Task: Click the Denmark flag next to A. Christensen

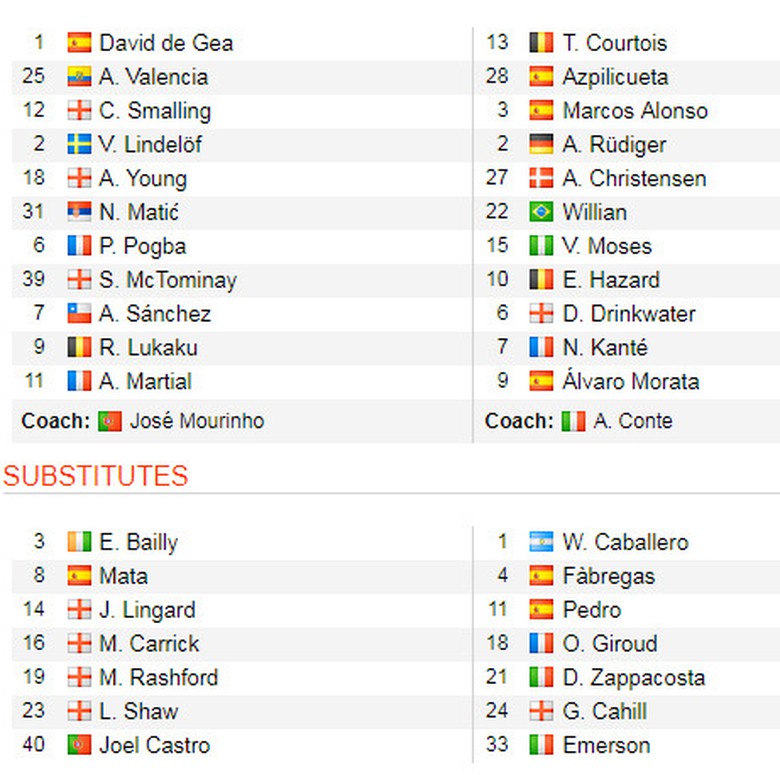Action: (x=541, y=179)
